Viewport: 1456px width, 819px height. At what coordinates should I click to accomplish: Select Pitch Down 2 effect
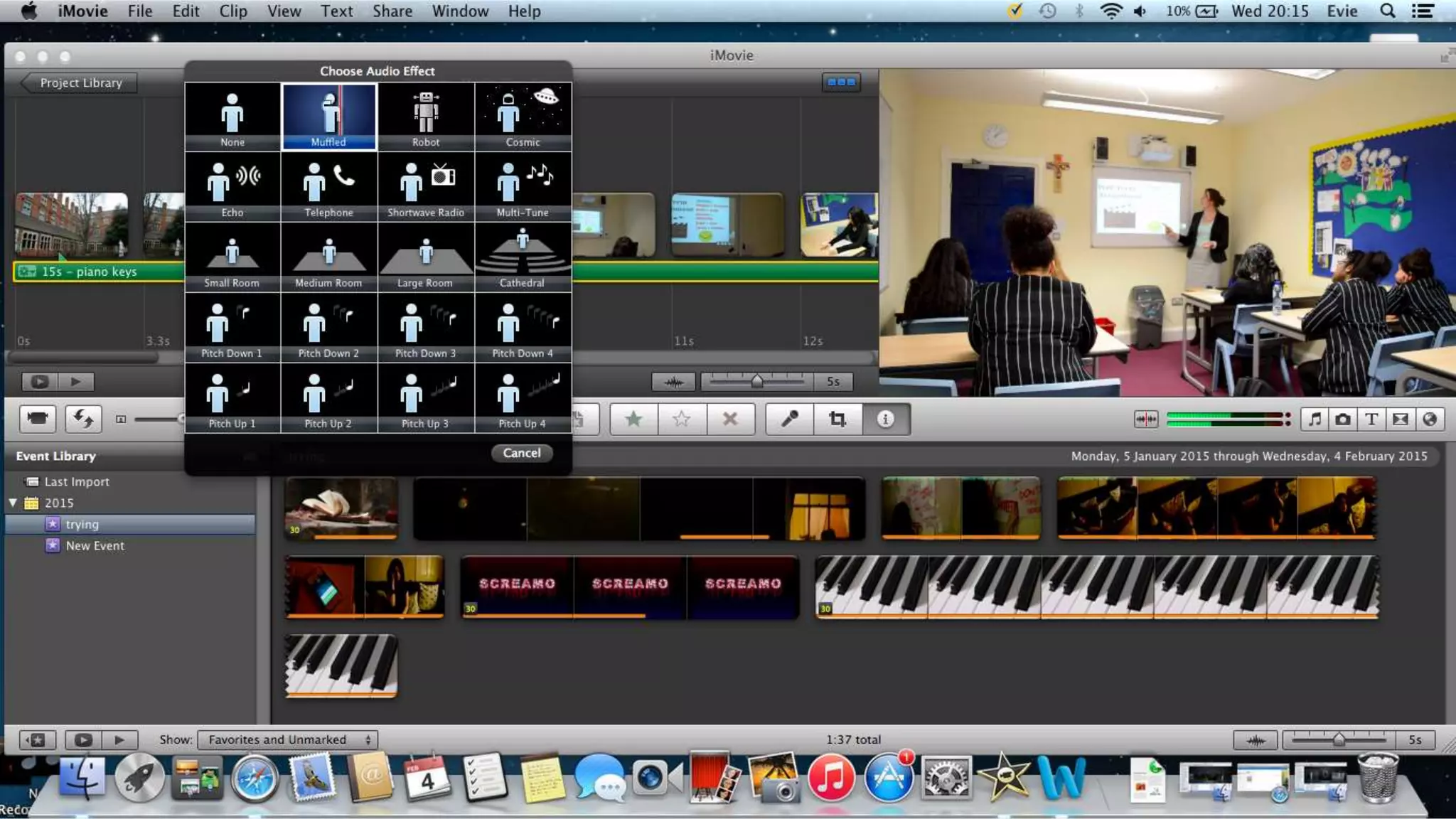click(329, 328)
